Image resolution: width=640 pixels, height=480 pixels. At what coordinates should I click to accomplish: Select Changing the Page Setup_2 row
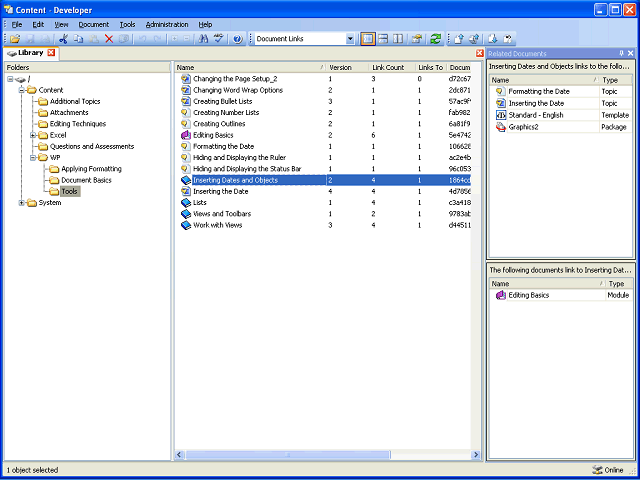click(x=324, y=79)
